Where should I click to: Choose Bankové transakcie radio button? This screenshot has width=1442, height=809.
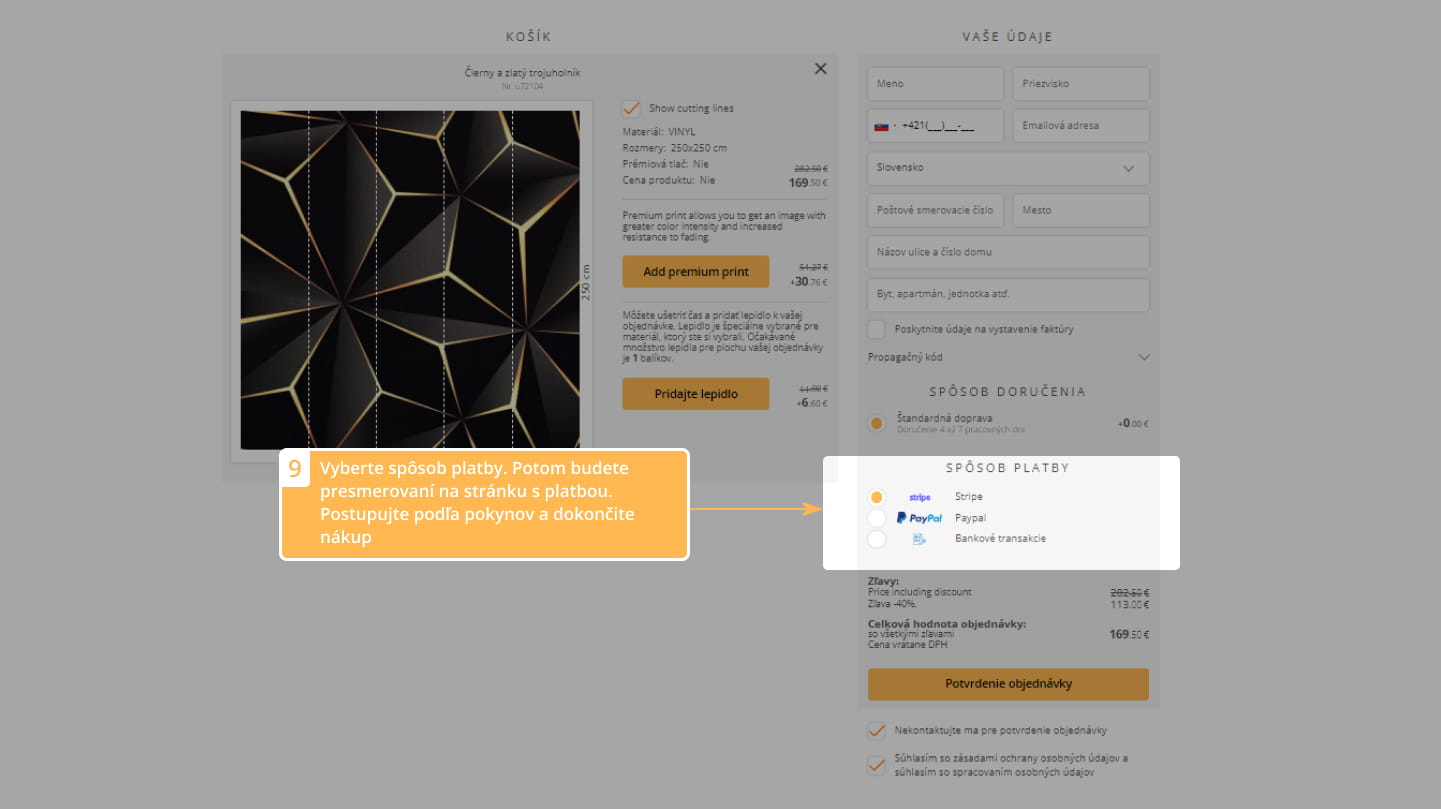pyautogui.click(x=876, y=539)
